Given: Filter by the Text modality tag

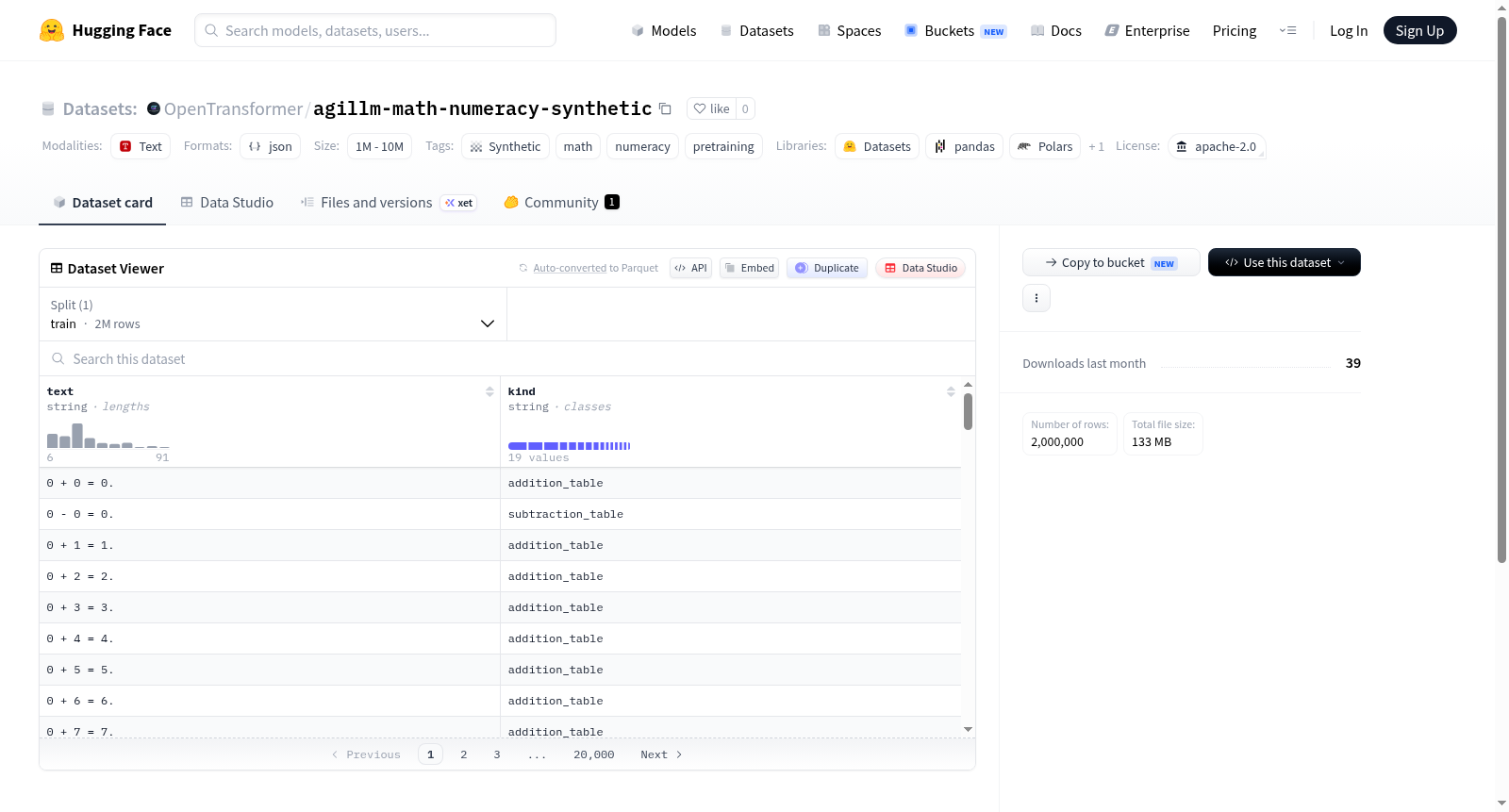Looking at the screenshot, I should (x=141, y=146).
